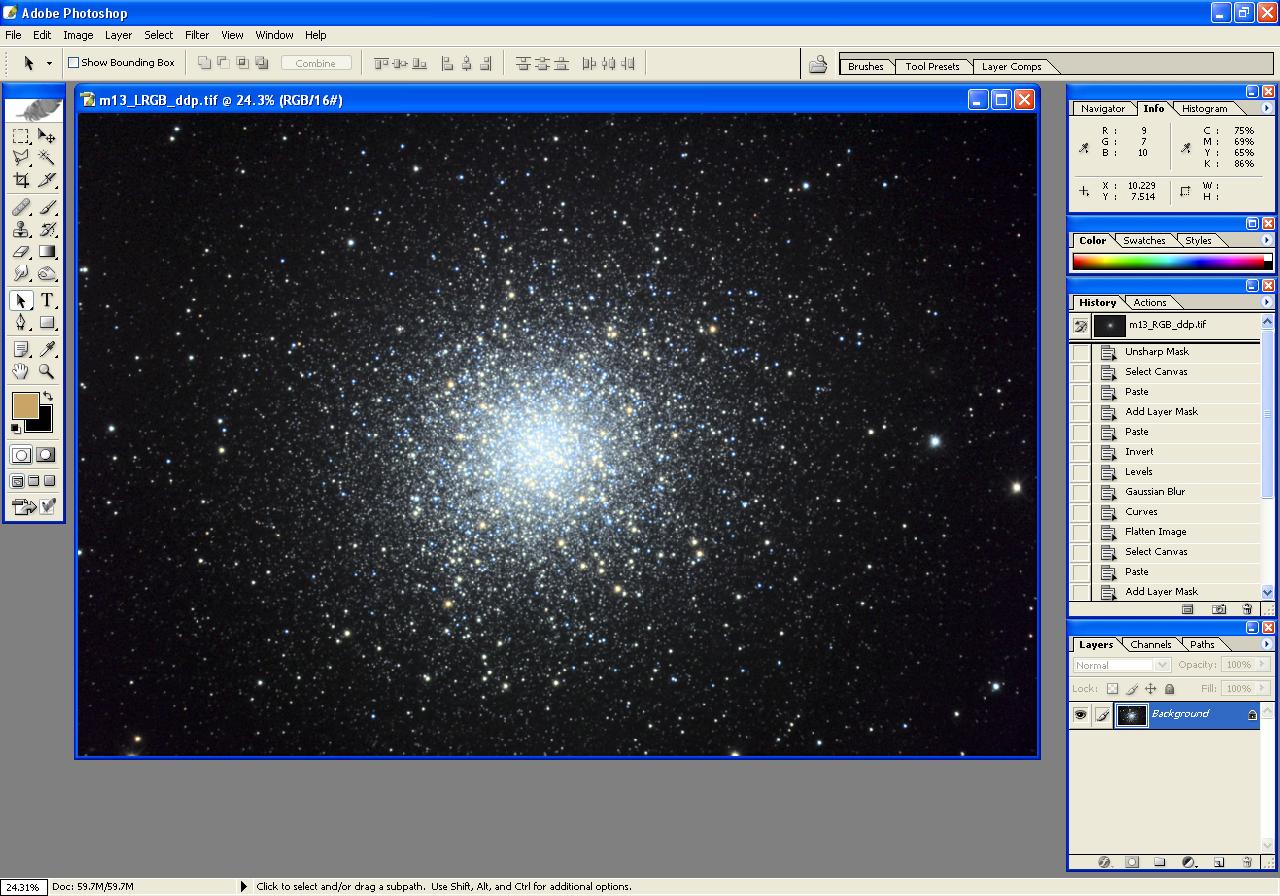Select the Crop tool
Viewport: 1280px width, 896px height.
(21, 180)
